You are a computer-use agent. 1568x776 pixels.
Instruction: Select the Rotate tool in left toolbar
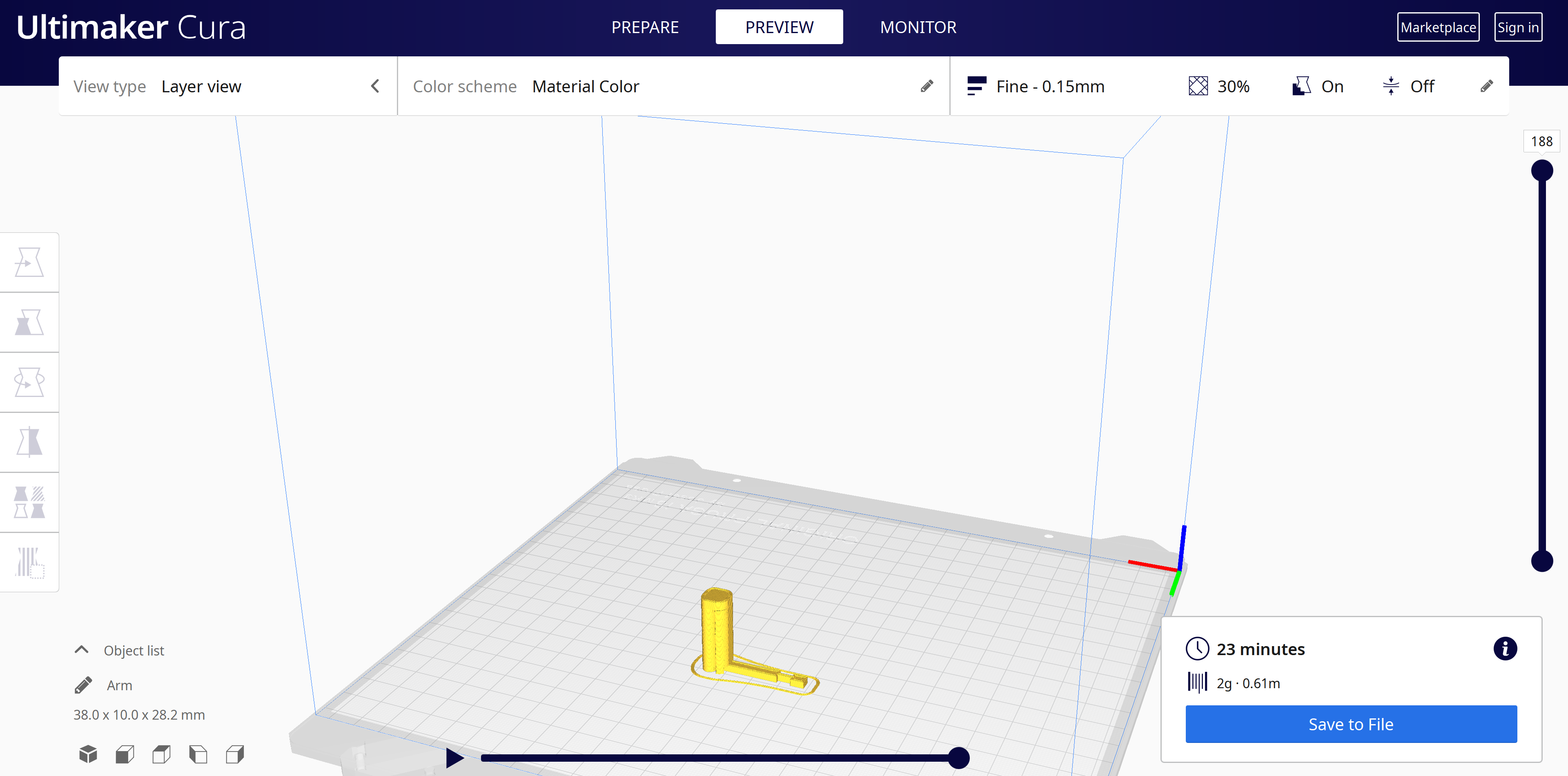(x=29, y=382)
